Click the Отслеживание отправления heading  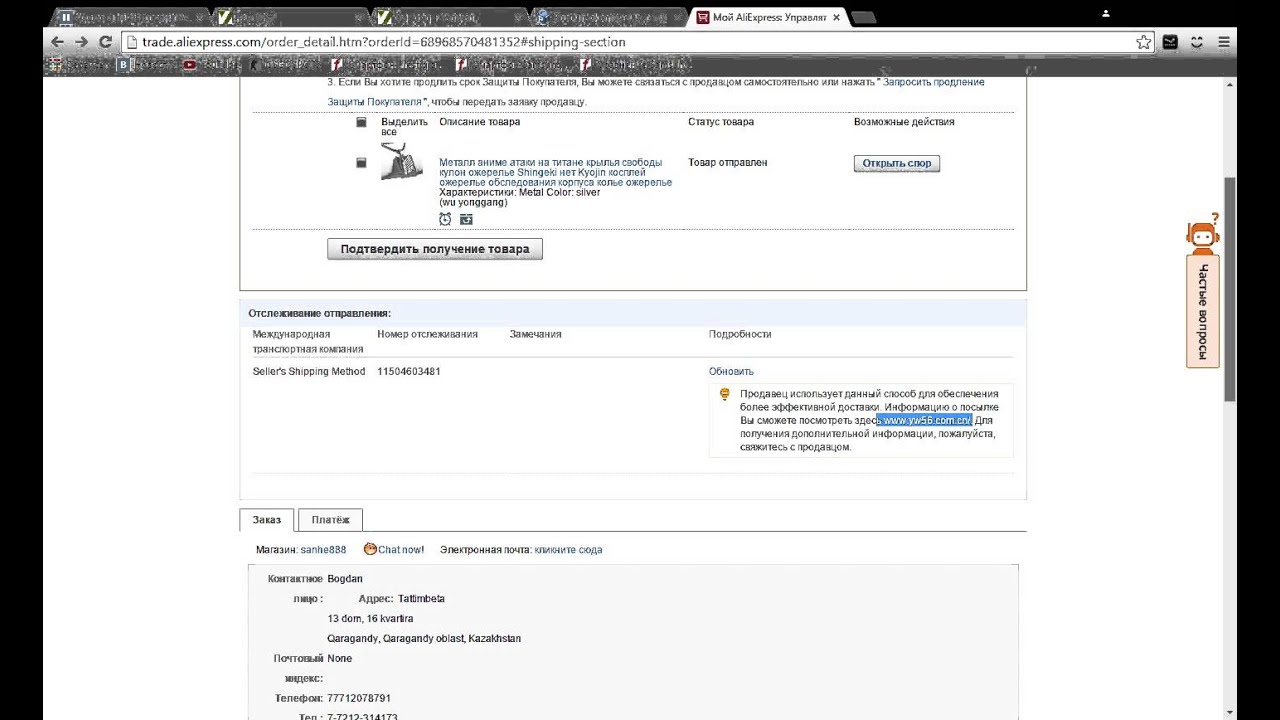coord(320,313)
